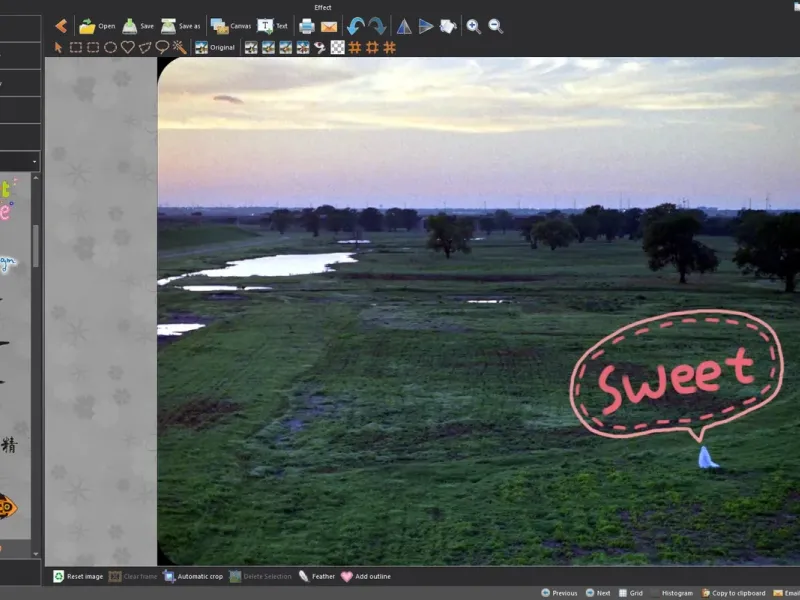This screenshot has width=800, height=600.
Task: Undo the last edit with Undo arrow
Action: coord(355,26)
